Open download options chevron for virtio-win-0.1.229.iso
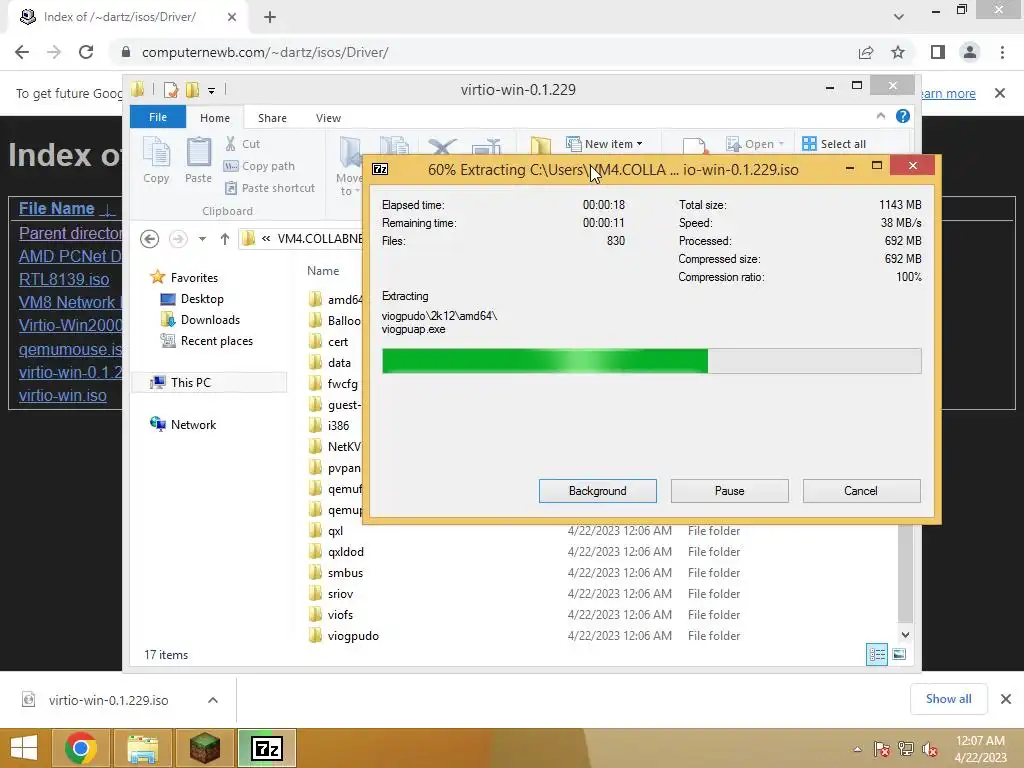The height and width of the screenshot is (768, 1024). pos(212,700)
